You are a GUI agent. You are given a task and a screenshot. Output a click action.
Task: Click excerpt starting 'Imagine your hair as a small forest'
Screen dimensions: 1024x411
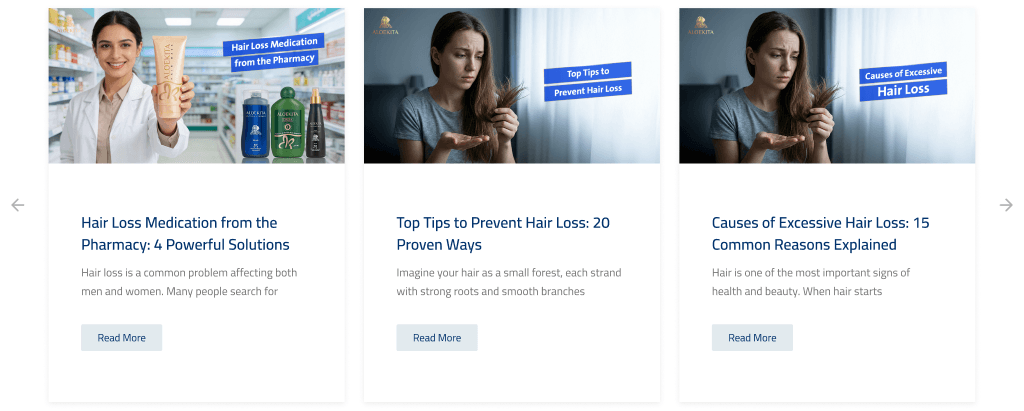[x=509, y=282]
